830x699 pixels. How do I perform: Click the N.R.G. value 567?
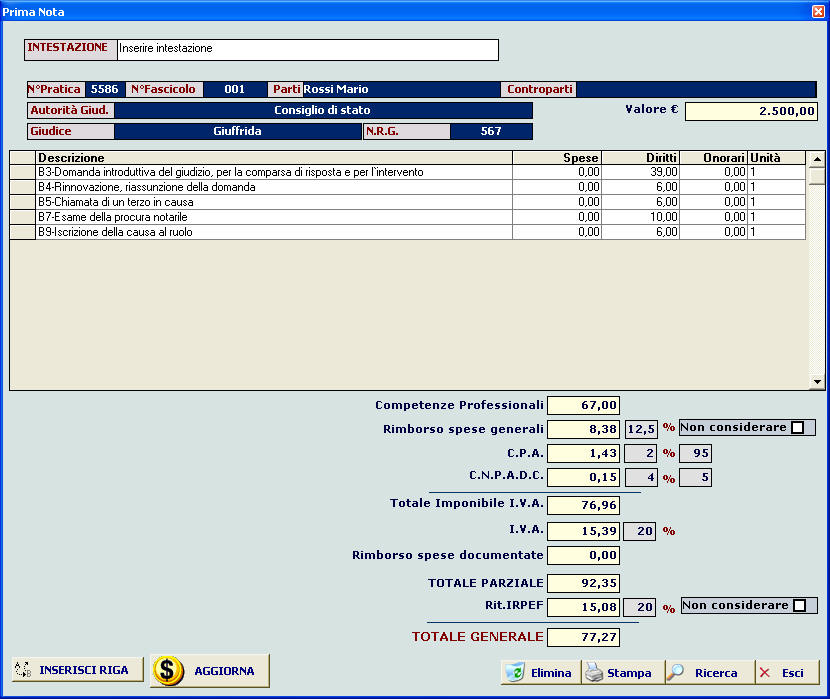491,131
